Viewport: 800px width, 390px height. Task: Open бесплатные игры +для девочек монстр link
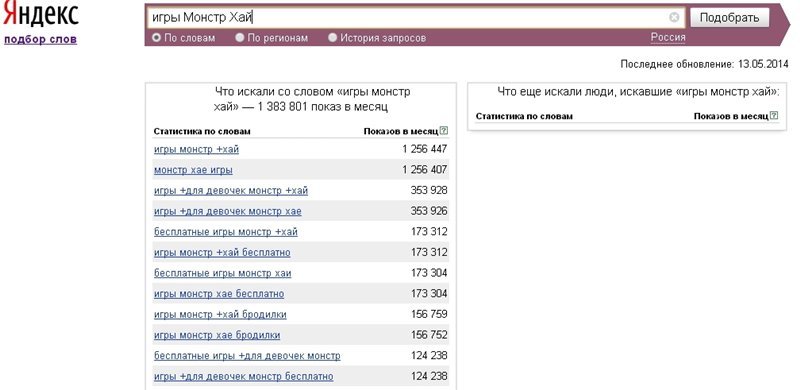pos(247,356)
